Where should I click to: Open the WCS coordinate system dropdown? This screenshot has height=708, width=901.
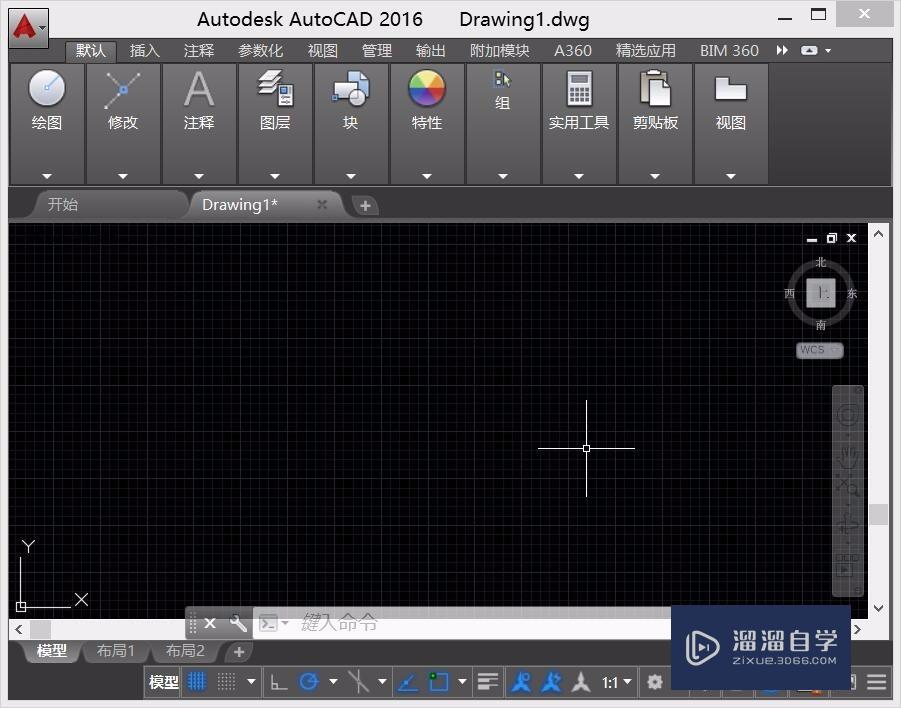pyautogui.click(x=819, y=350)
